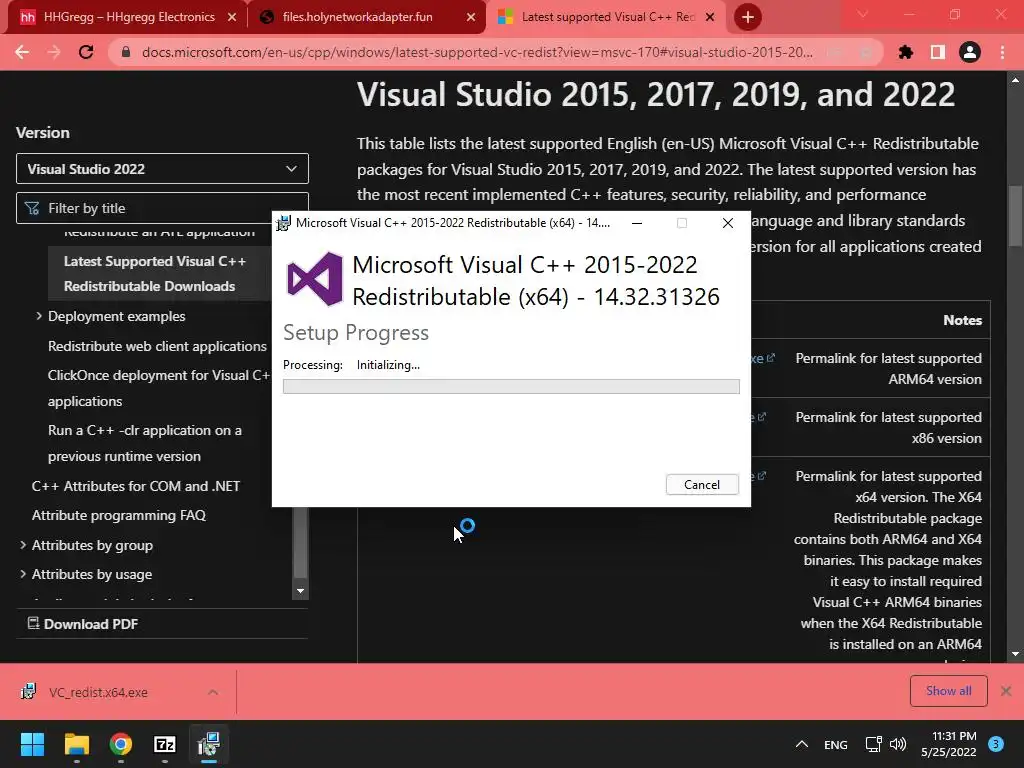Open the Windows Start menu
The height and width of the screenshot is (768, 1024).
(33, 744)
